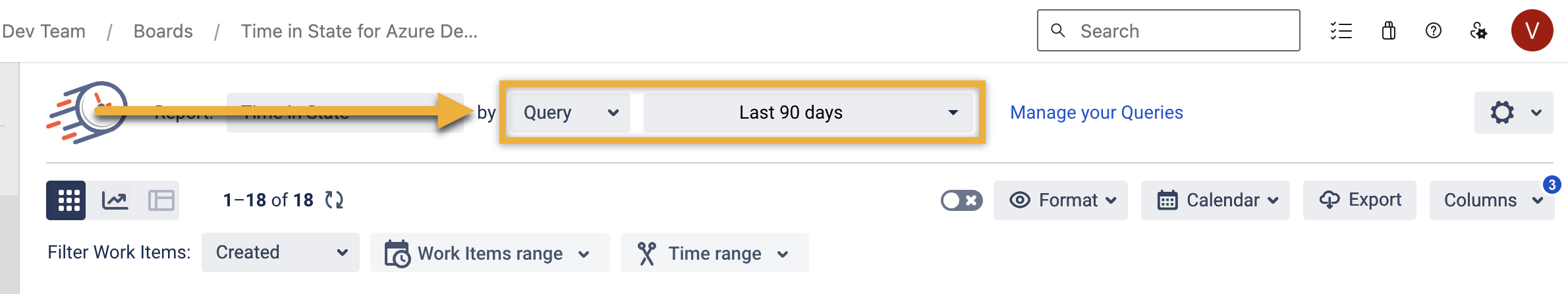The height and width of the screenshot is (294, 1568).
Task: Click the refresh results icon
Action: coord(334,200)
